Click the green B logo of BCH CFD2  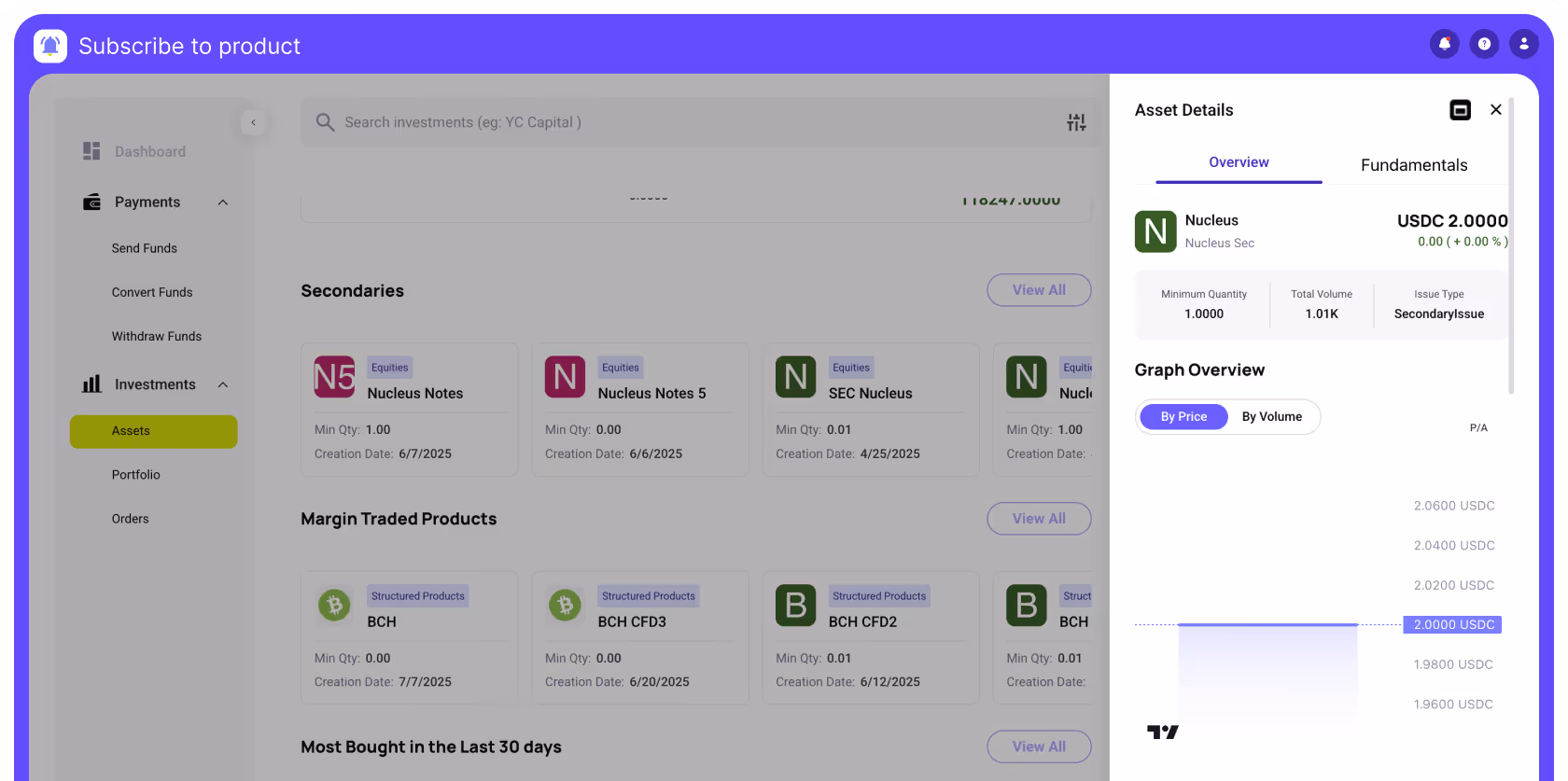click(795, 606)
